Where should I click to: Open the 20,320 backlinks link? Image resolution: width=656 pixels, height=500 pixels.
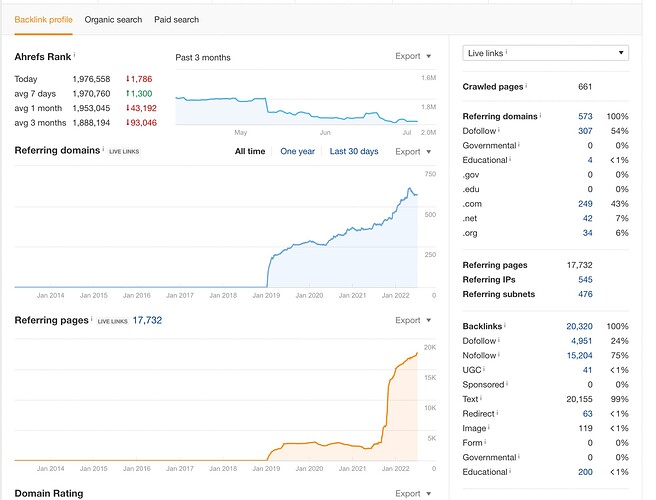(x=578, y=327)
